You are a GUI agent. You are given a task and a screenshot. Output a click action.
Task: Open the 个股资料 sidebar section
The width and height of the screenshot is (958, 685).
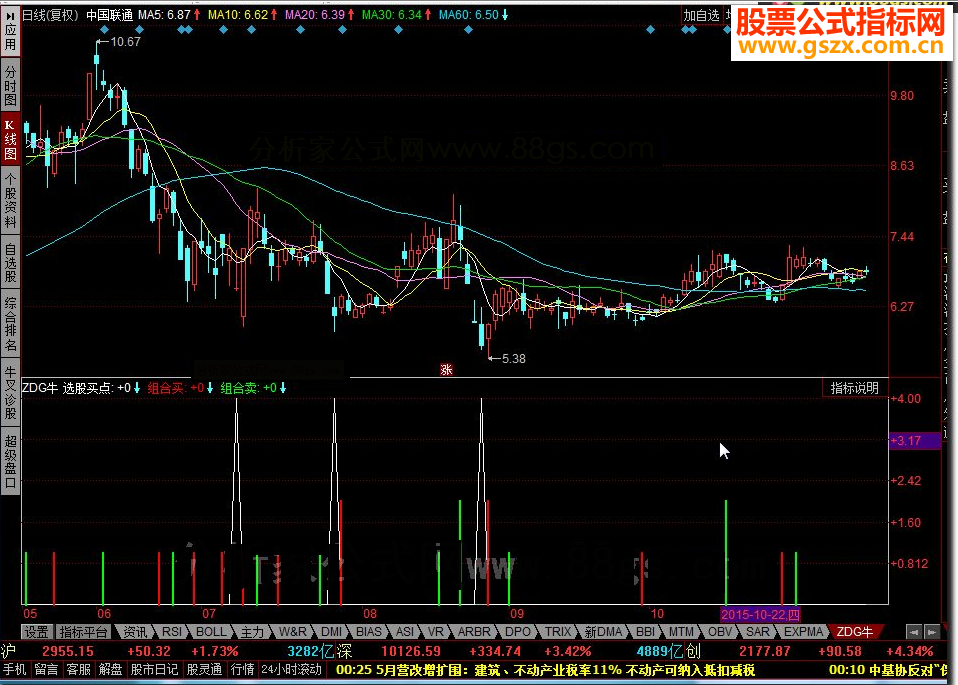pos(10,200)
